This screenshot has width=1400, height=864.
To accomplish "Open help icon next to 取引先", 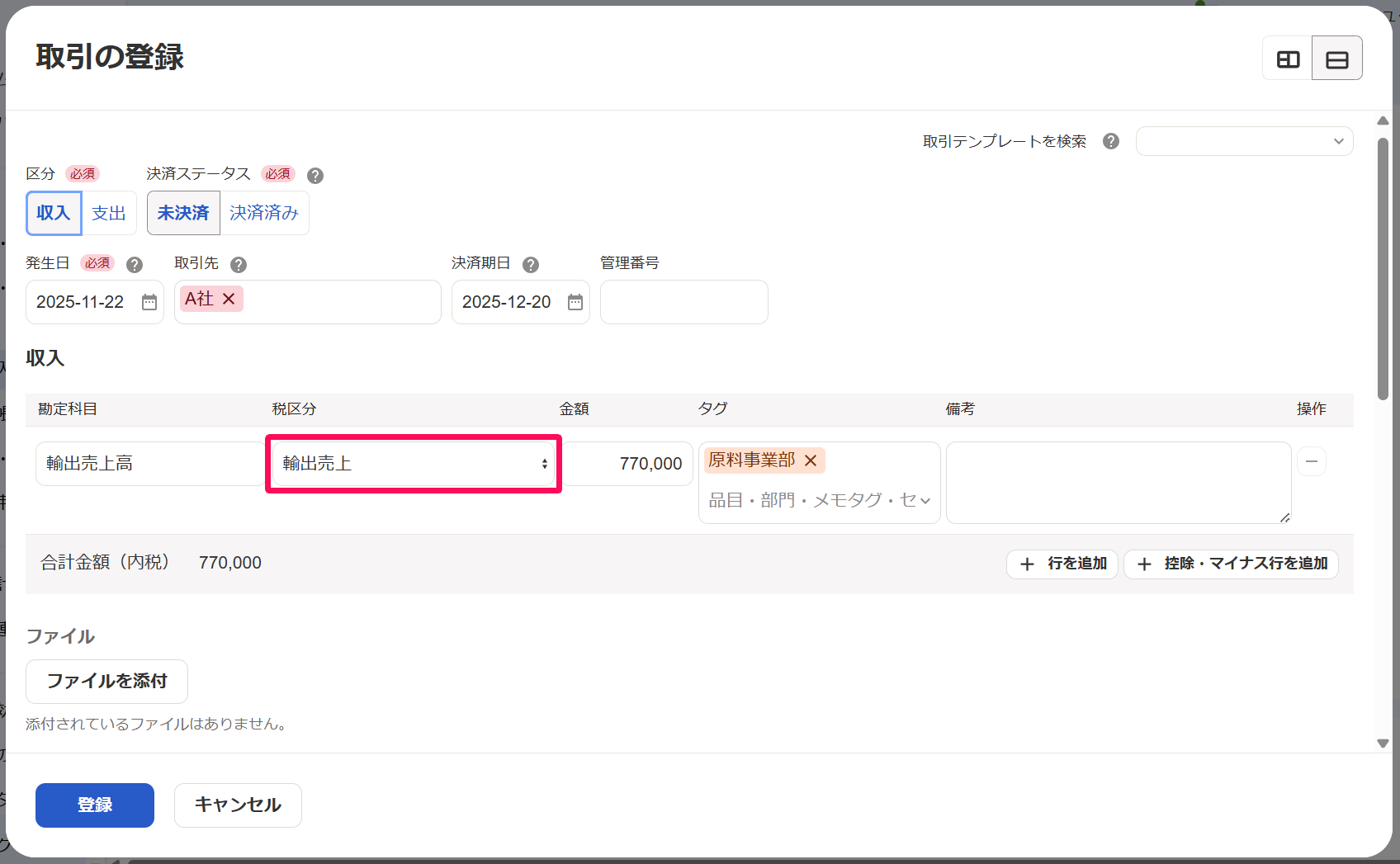I will [239, 264].
